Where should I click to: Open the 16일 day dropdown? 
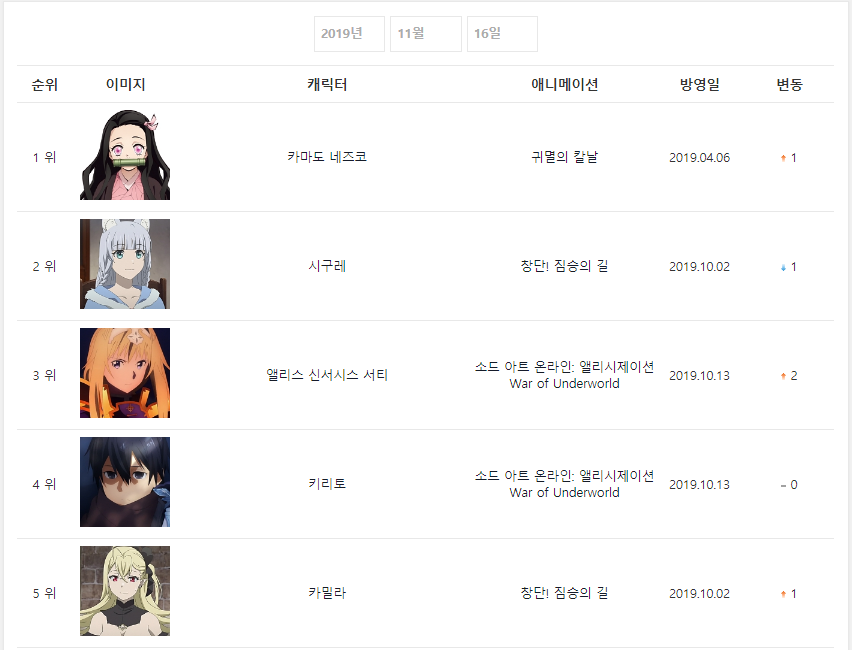503,34
